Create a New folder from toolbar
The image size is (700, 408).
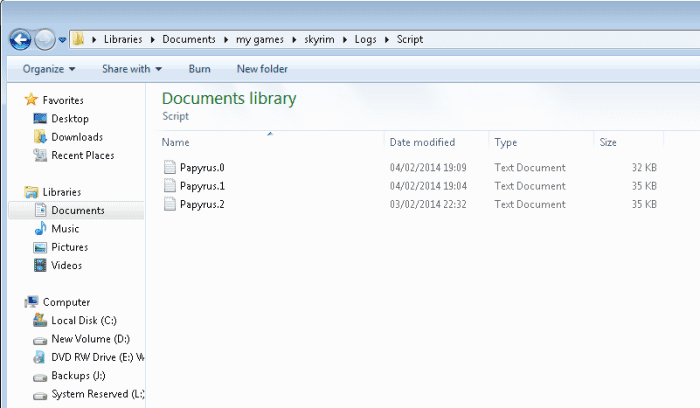click(x=262, y=69)
